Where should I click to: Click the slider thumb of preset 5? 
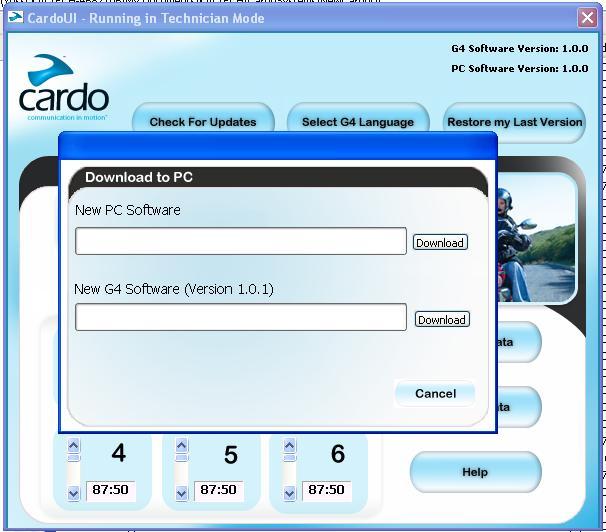181,458
